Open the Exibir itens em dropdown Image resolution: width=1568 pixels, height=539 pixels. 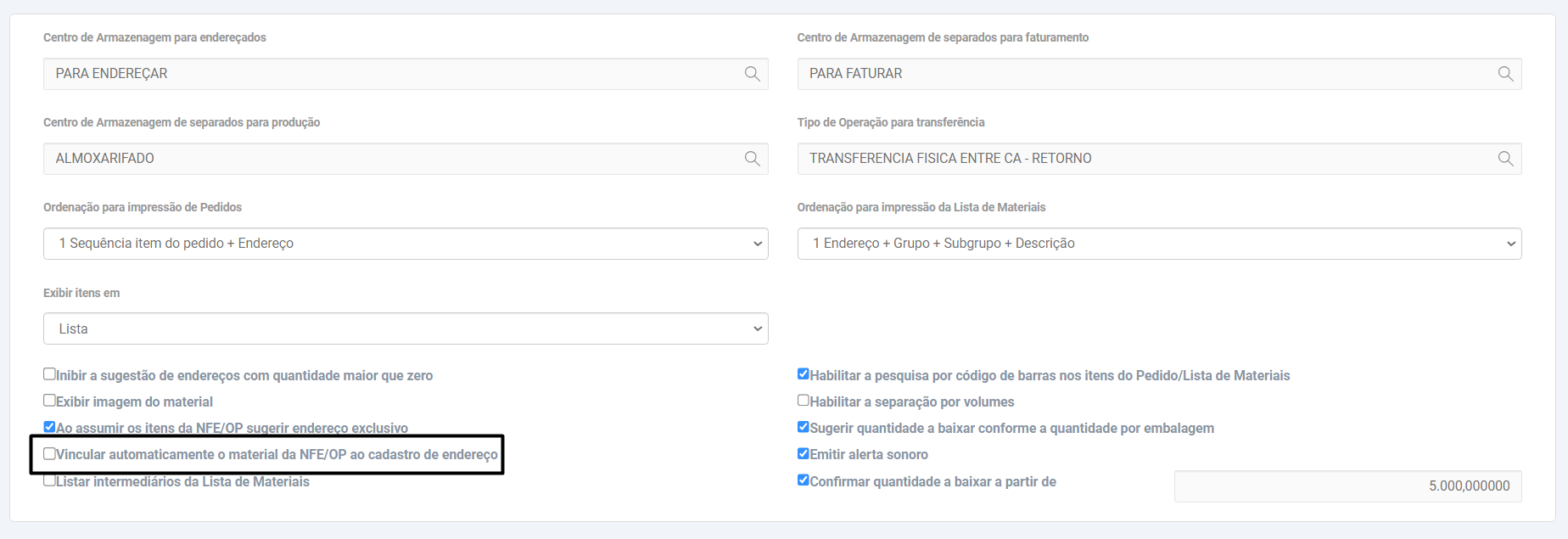point(406,328)
